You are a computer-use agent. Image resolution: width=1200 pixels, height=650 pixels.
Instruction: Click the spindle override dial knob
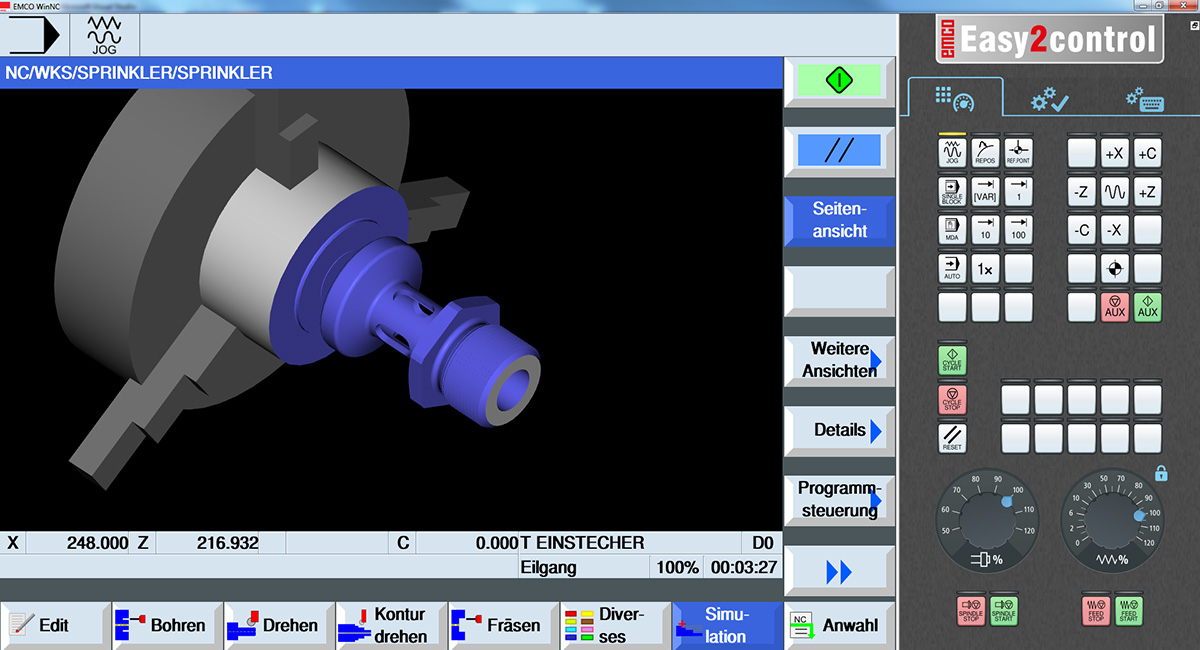click(x=986, y=522)
